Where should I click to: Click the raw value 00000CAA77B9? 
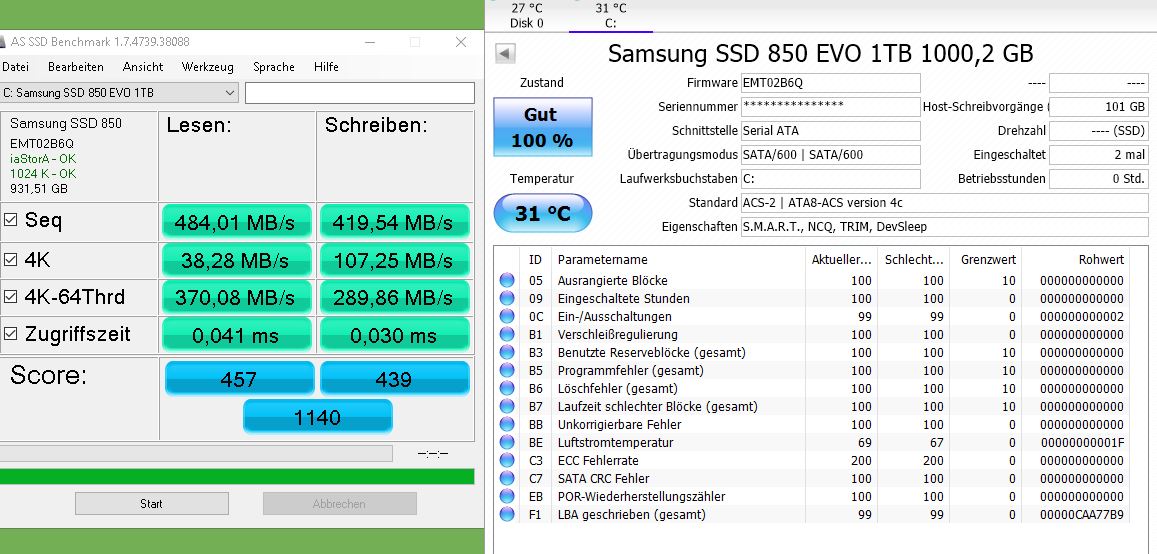pos(1082,515)
